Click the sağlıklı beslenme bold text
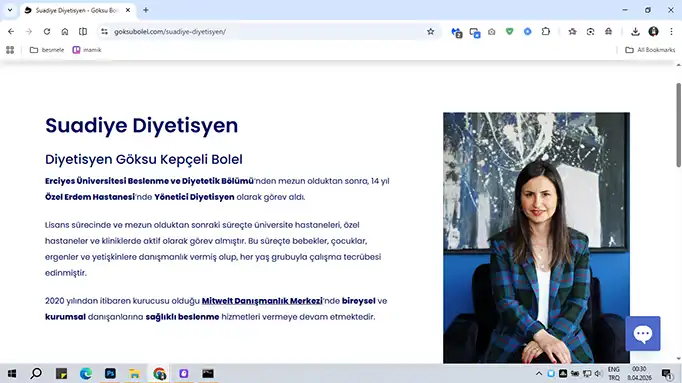Screen dimensions: 682x383 click(182, 317)
